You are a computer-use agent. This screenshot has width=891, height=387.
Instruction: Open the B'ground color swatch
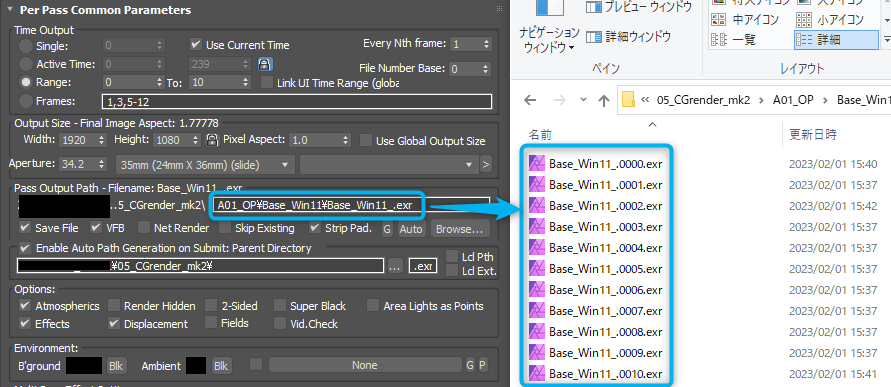(84, 365)
